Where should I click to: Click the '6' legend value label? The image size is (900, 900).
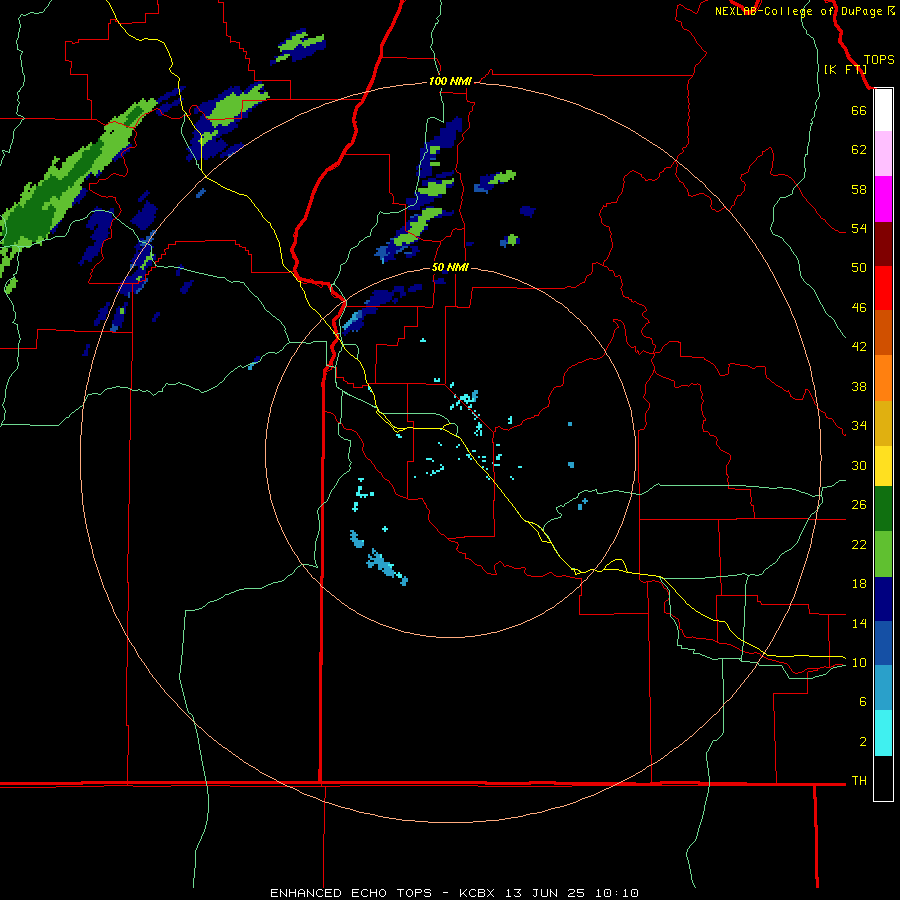pos(863,702)
